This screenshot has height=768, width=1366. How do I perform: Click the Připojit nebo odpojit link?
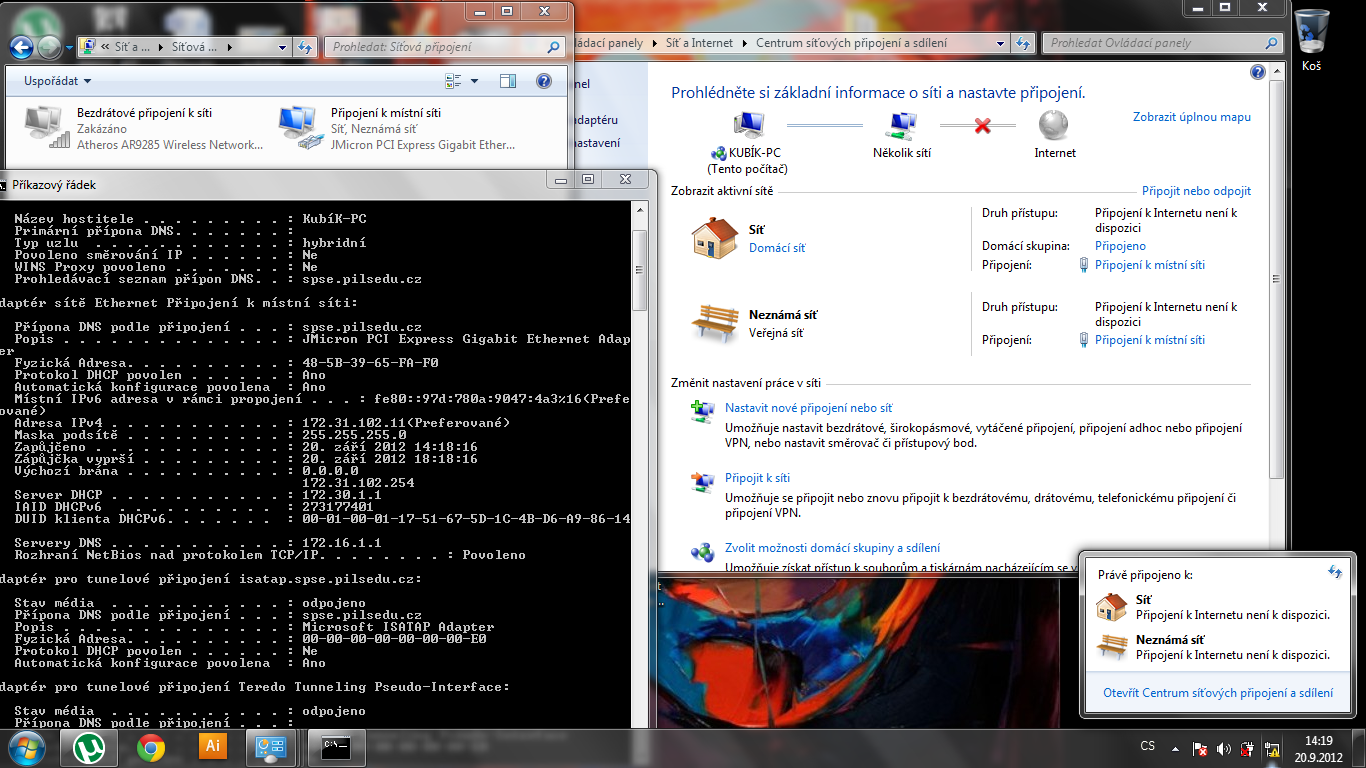(x=1196, y=191)
